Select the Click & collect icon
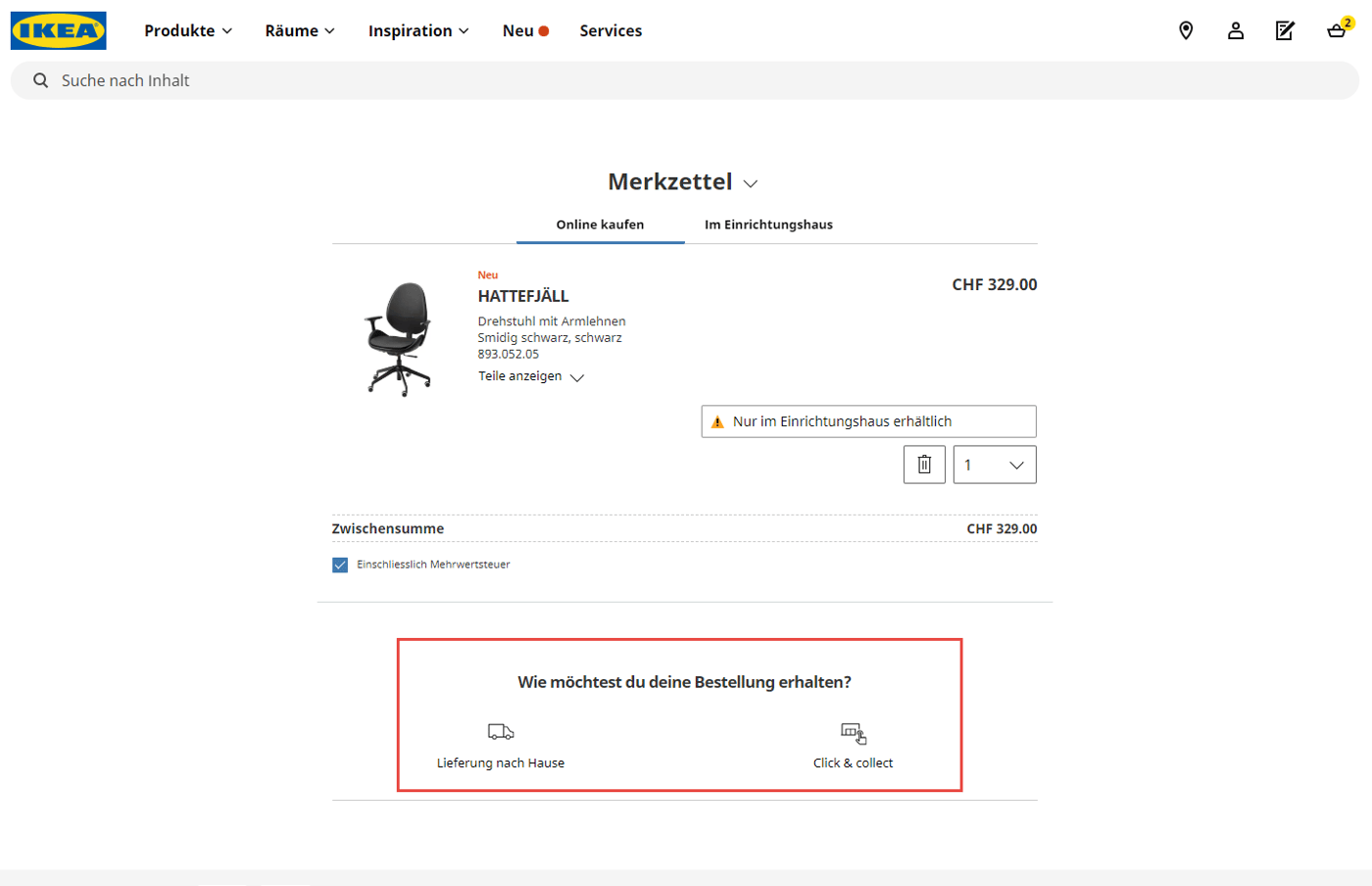The width and height of the screenshot is (1372, 886). pos(853,731)
